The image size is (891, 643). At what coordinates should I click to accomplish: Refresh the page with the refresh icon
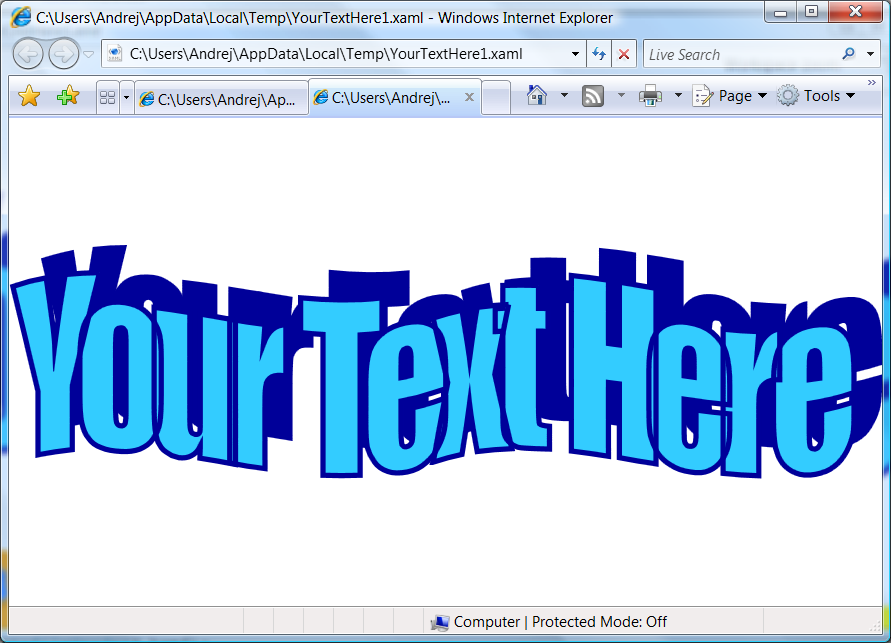point(599,54)
